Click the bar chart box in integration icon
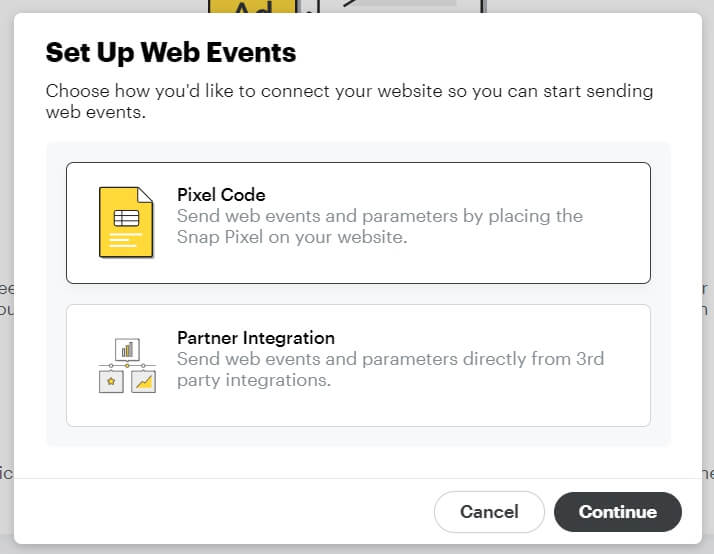This screenshot has width=714, height=554. 127,350
